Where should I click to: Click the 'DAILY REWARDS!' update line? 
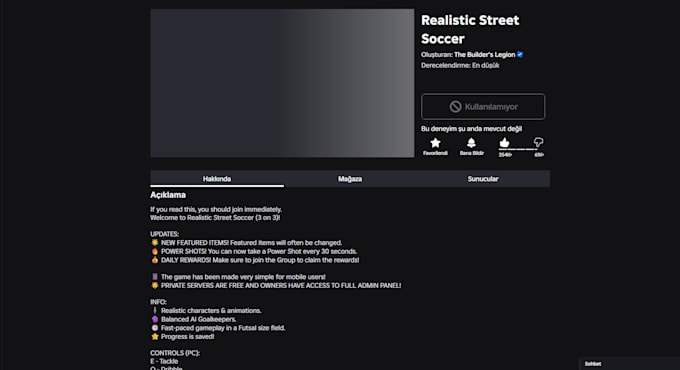pyautogui.click(x=255, y=260)
